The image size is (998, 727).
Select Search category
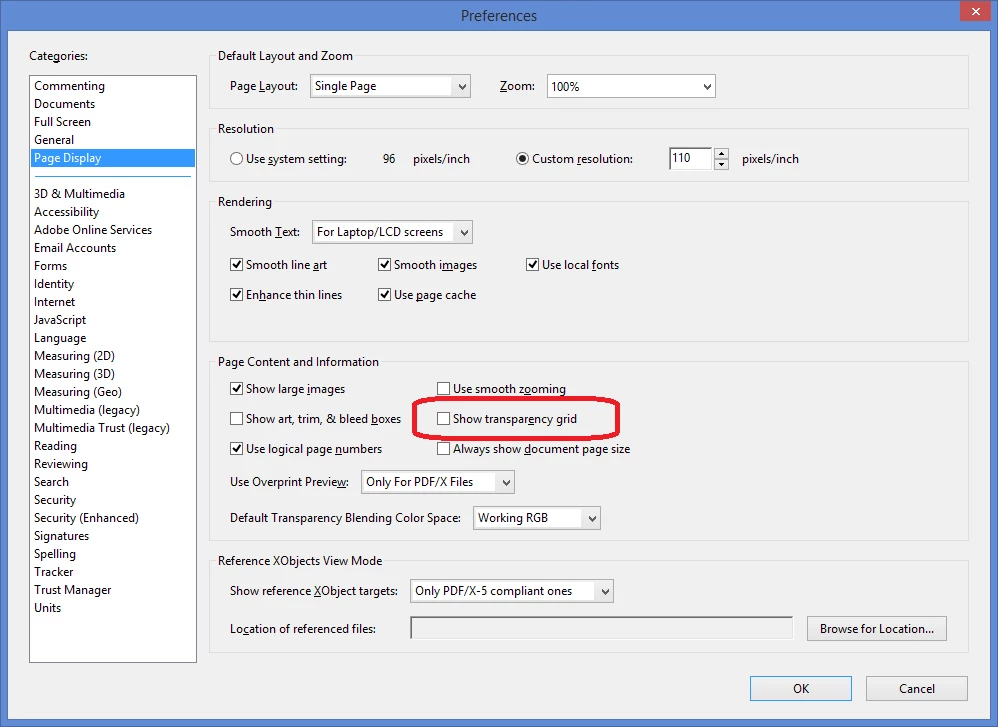(x=52, y=482)
